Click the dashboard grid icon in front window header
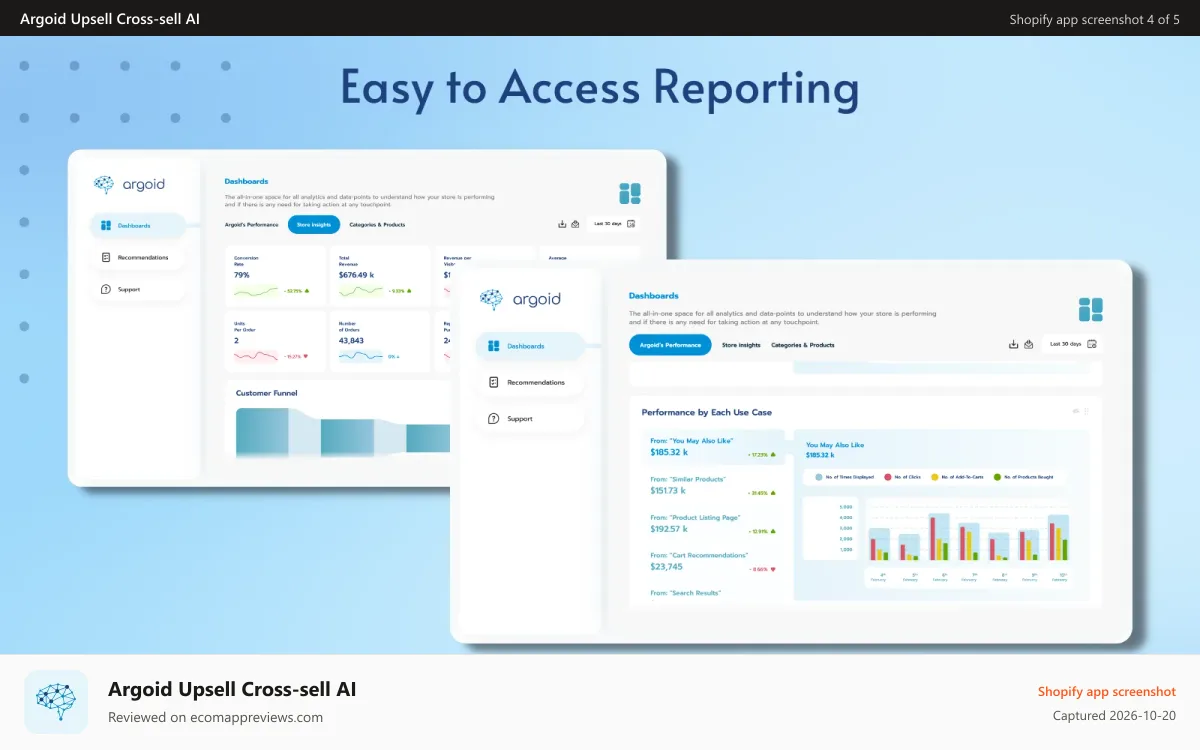 tap(1091, 309)
